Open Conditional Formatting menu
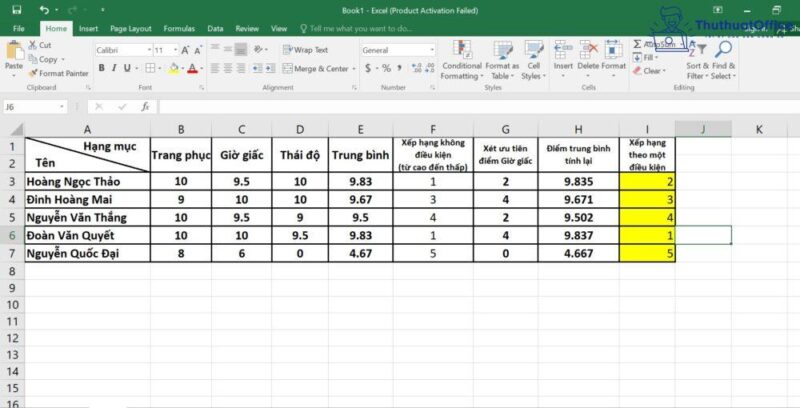Image resolution: width=800 pixels, height=408 pixels. pos(462,60)
